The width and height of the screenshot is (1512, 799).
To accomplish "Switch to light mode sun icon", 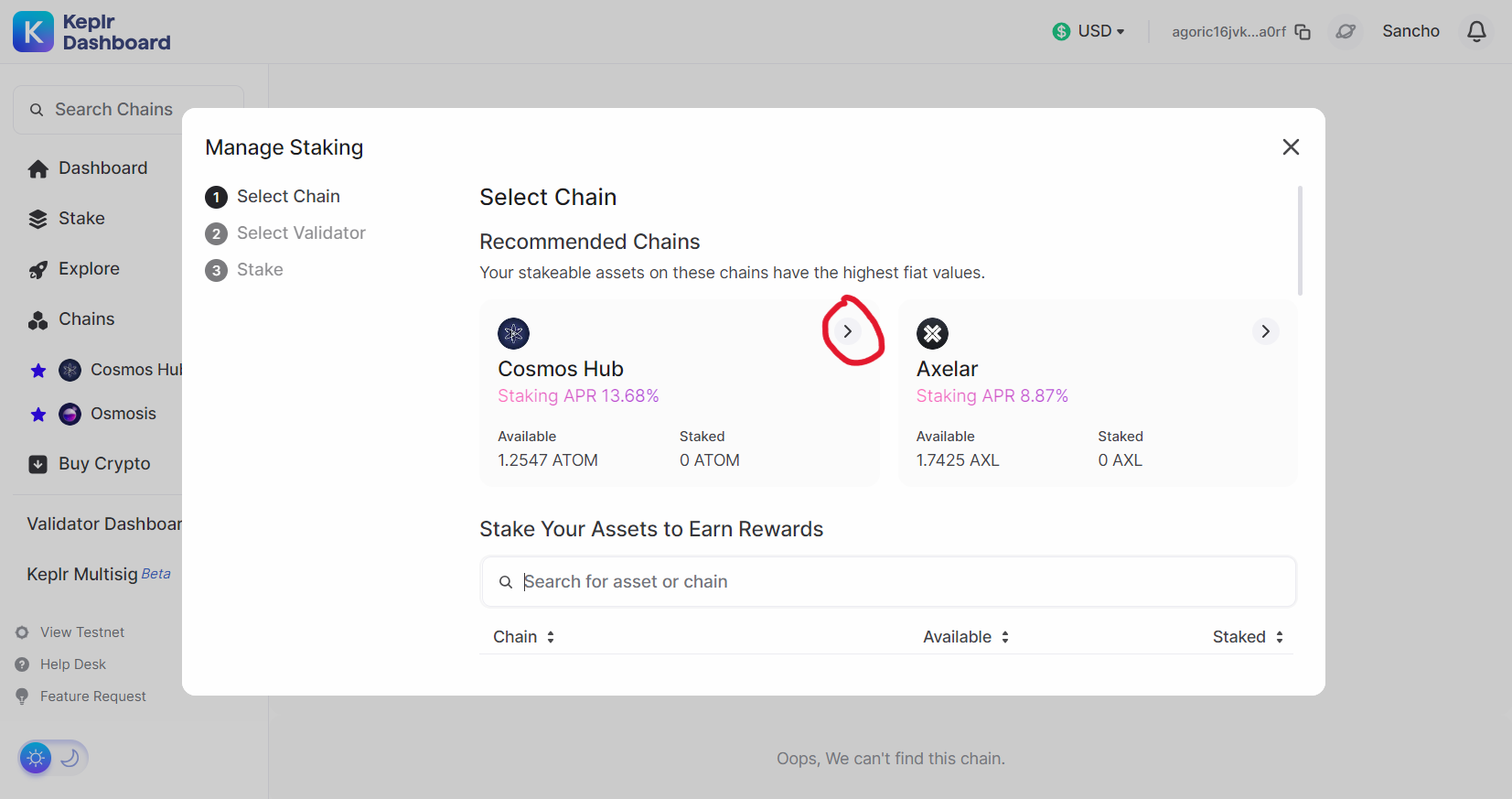I will [36, 758].
